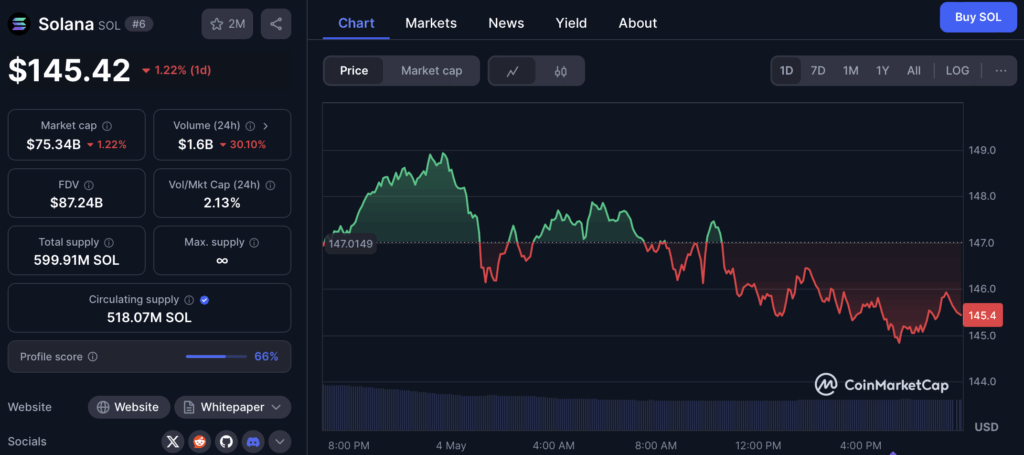Open Solana's X (Twitter) social icon

point(173,442)
